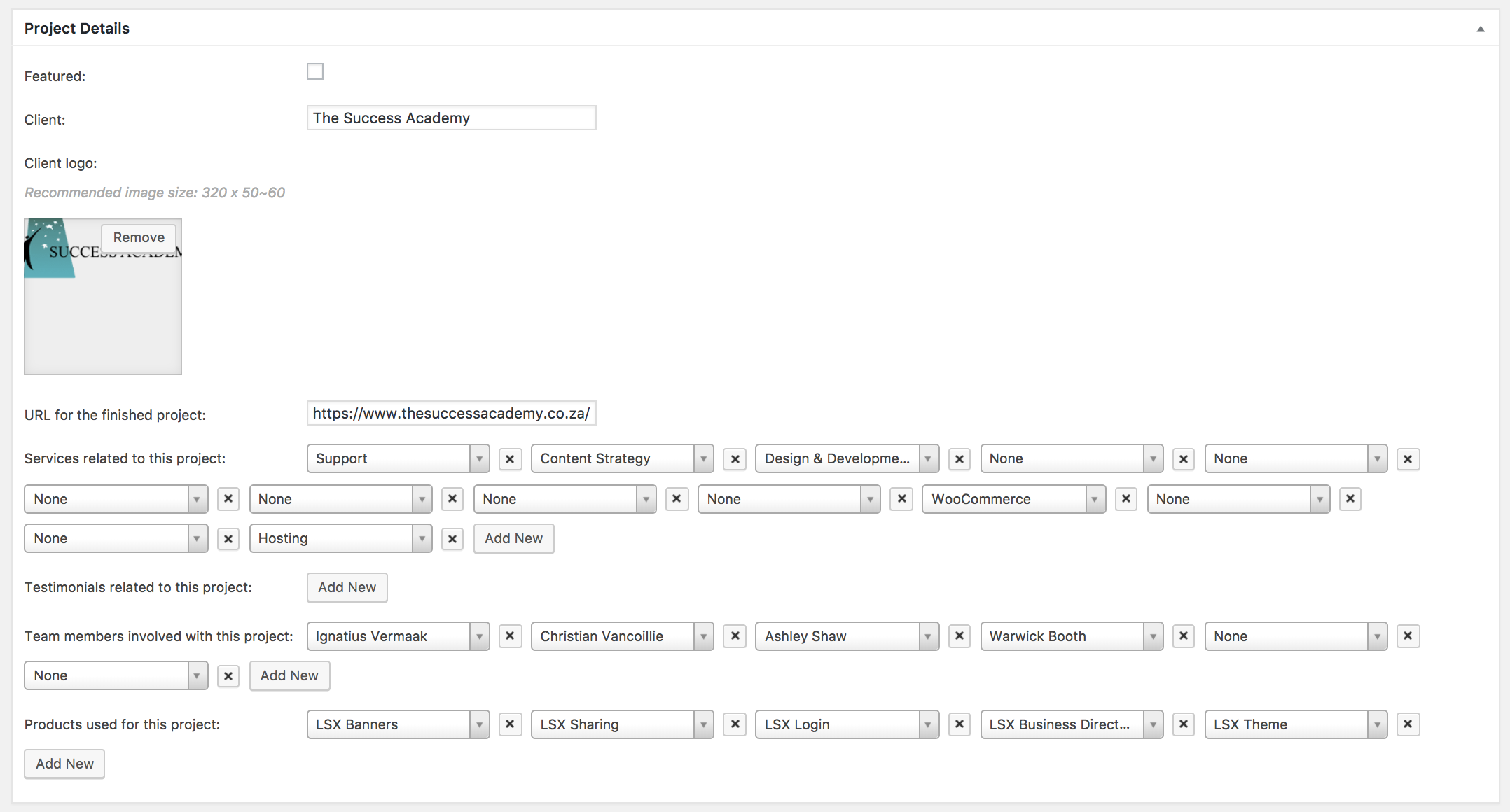Expand the Warwick Booth team dropdown
This screenshot has width=1510, height=812.
[1072, 636]
